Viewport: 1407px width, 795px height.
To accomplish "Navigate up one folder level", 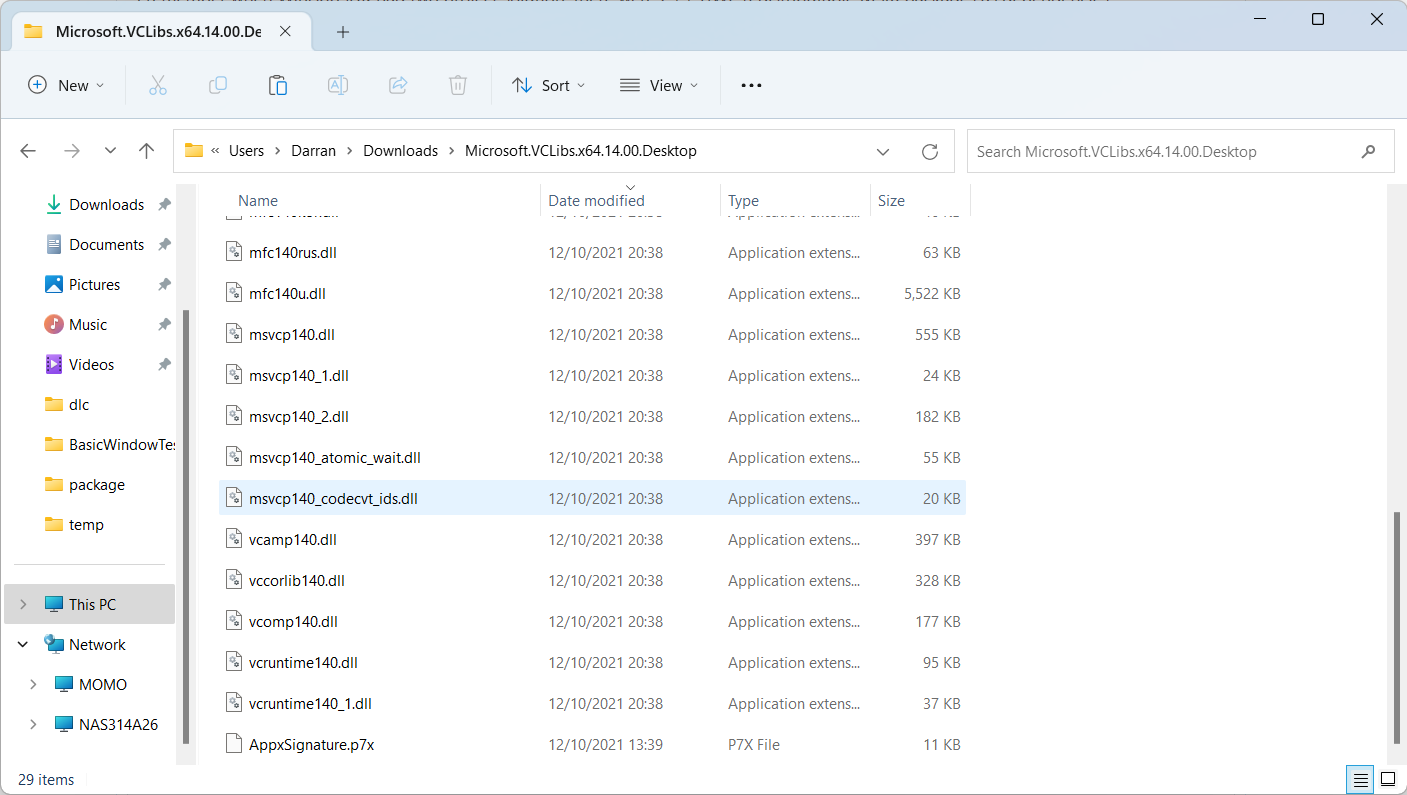I will click(146, 150).
